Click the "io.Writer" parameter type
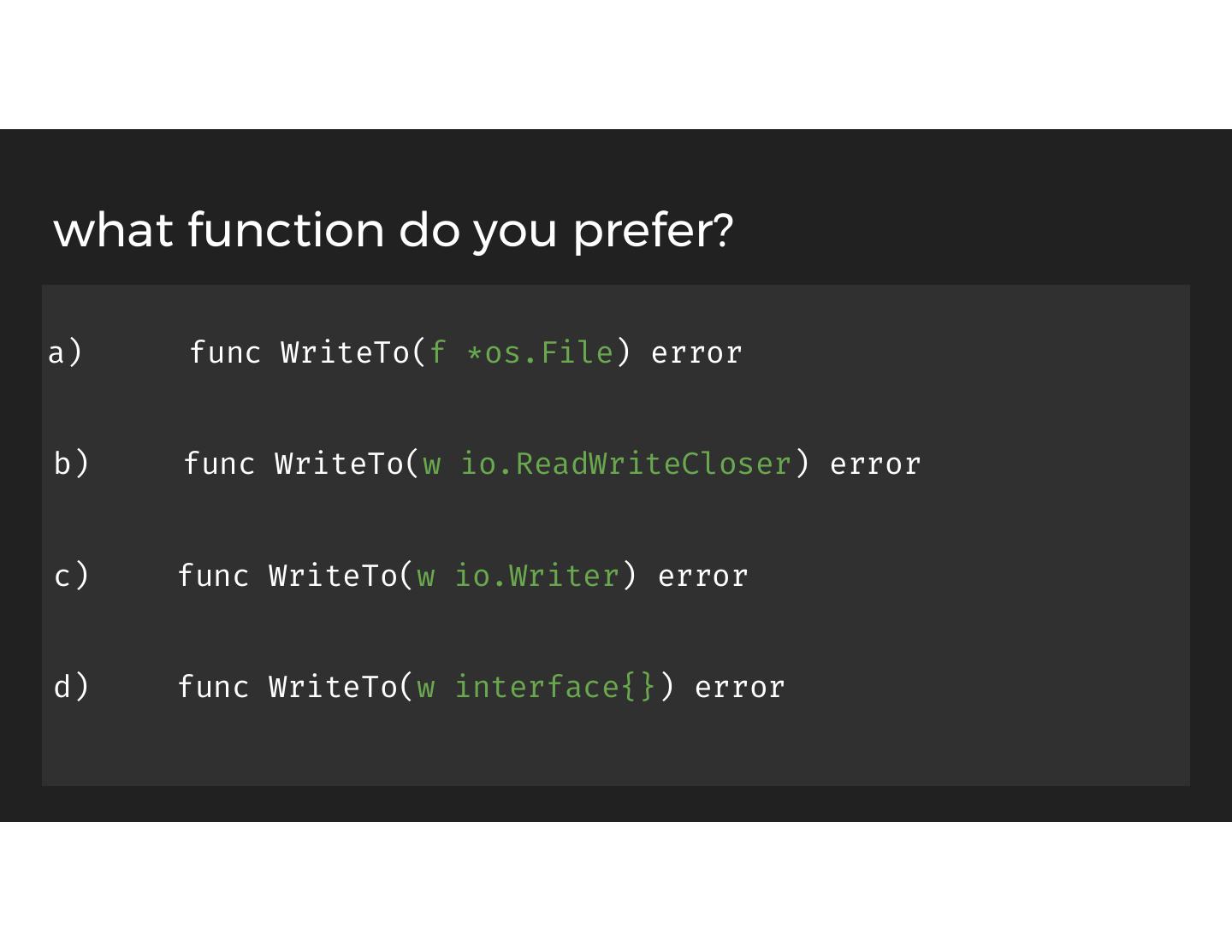Viewport: 1232px width, 952px height. point(536,576)
